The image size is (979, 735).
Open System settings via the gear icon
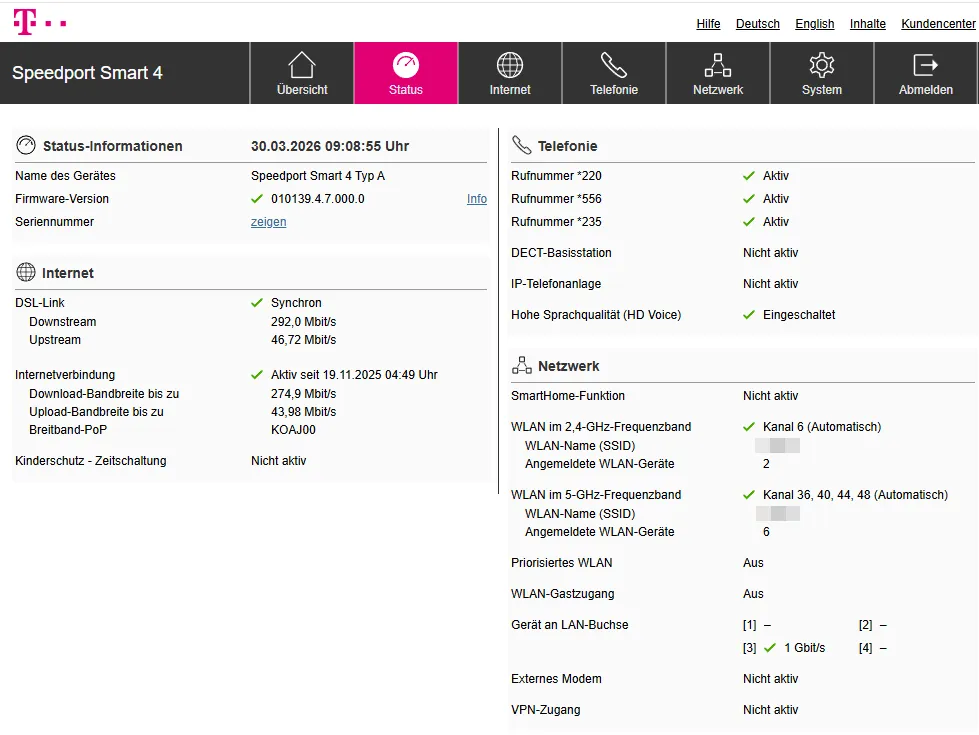[821, 63]
